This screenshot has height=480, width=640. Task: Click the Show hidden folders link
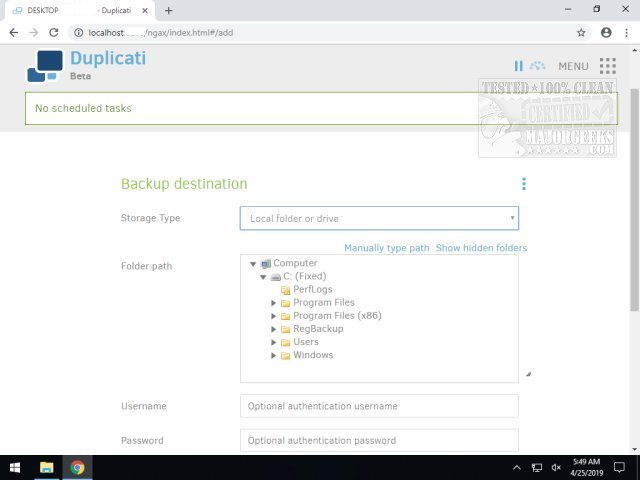[x=481, y=248]
